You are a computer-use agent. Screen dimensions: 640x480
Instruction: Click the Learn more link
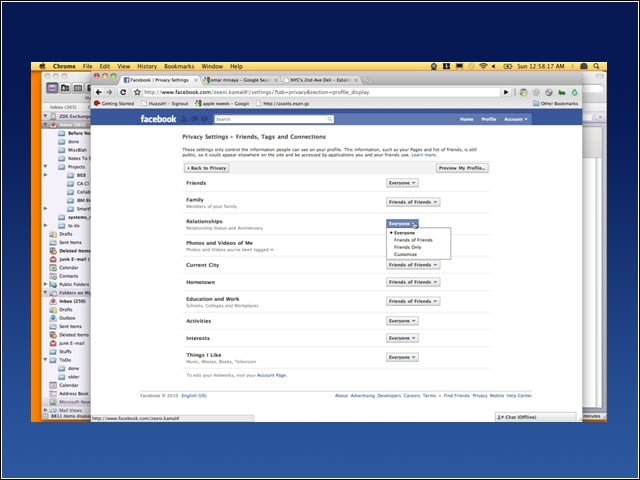424,155
